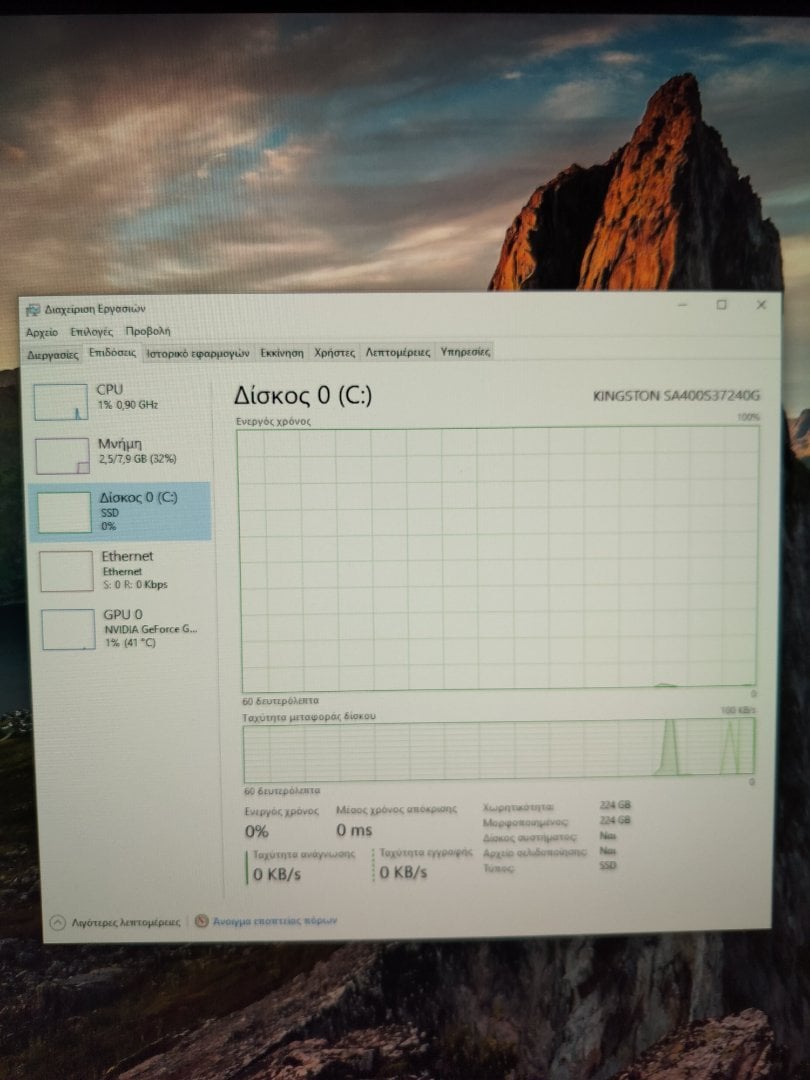Click the Μνήμη mini graph thumbnail
Image resolution: width=810 pixels, height=1080 pixels.
[x=63, y=456]
